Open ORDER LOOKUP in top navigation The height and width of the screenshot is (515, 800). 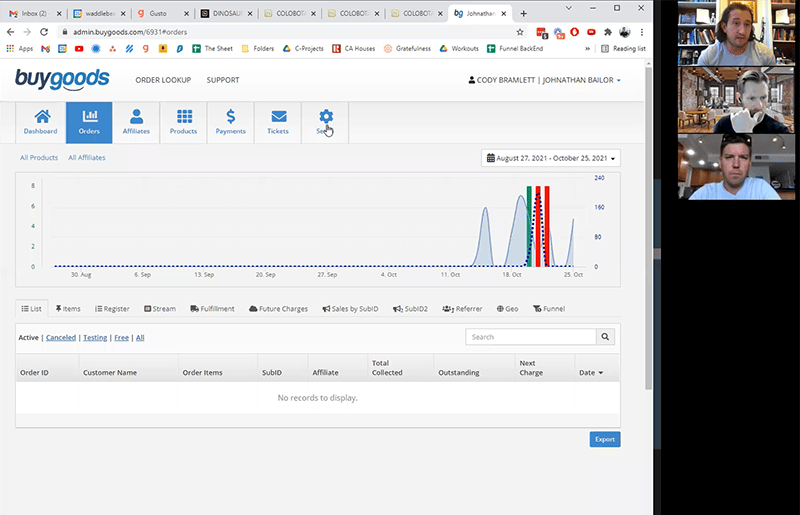[x=163, y=80]
